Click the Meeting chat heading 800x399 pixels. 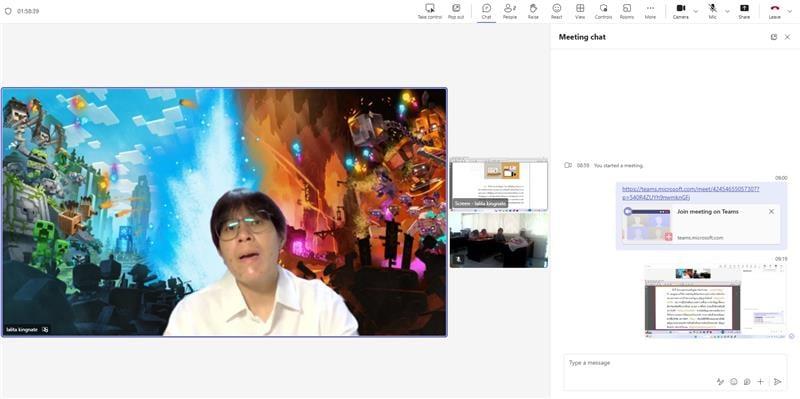click(x=582, y=37)
